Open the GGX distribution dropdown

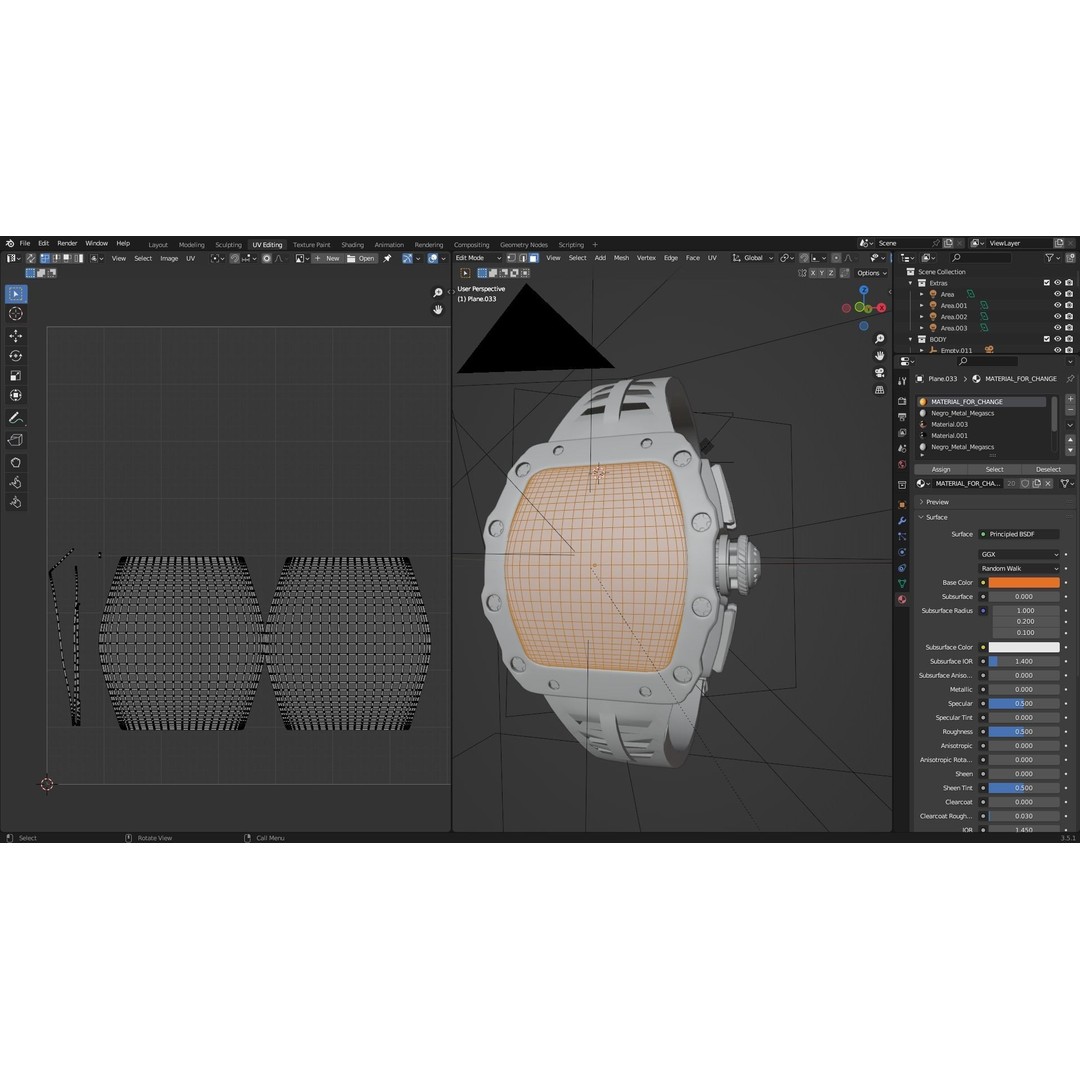pos(1018,554)
